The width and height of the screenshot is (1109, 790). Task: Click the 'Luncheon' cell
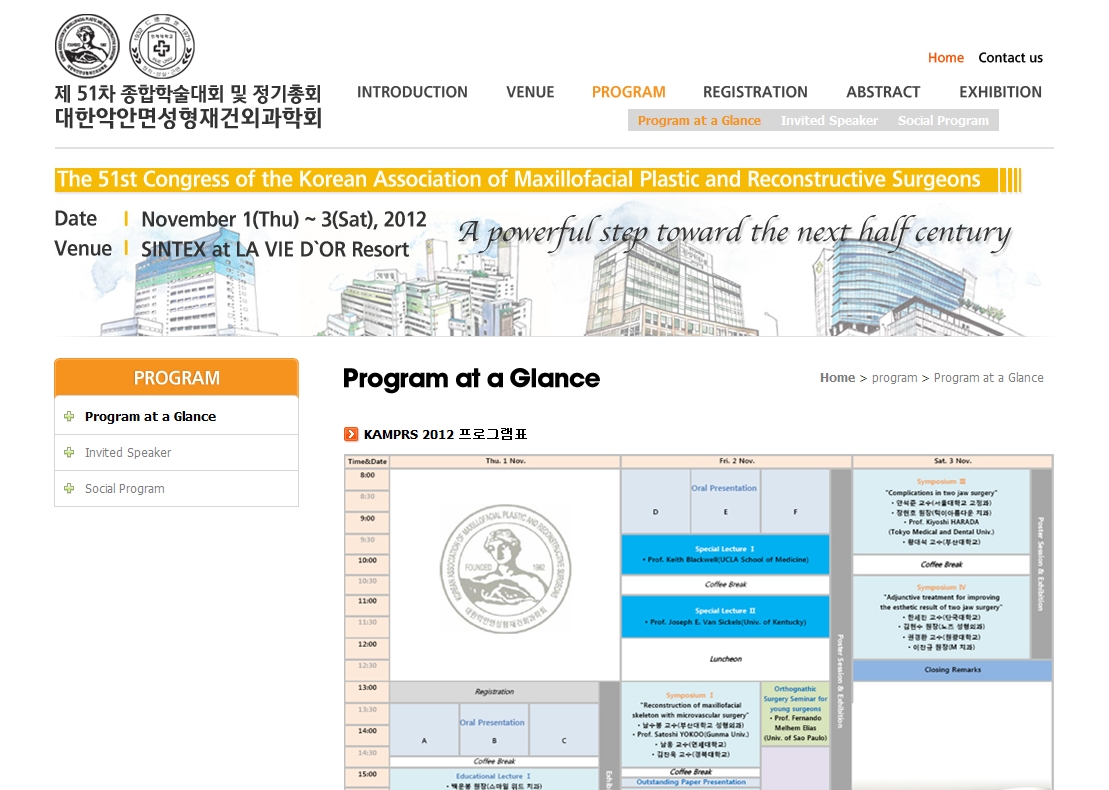coord(725,659)
